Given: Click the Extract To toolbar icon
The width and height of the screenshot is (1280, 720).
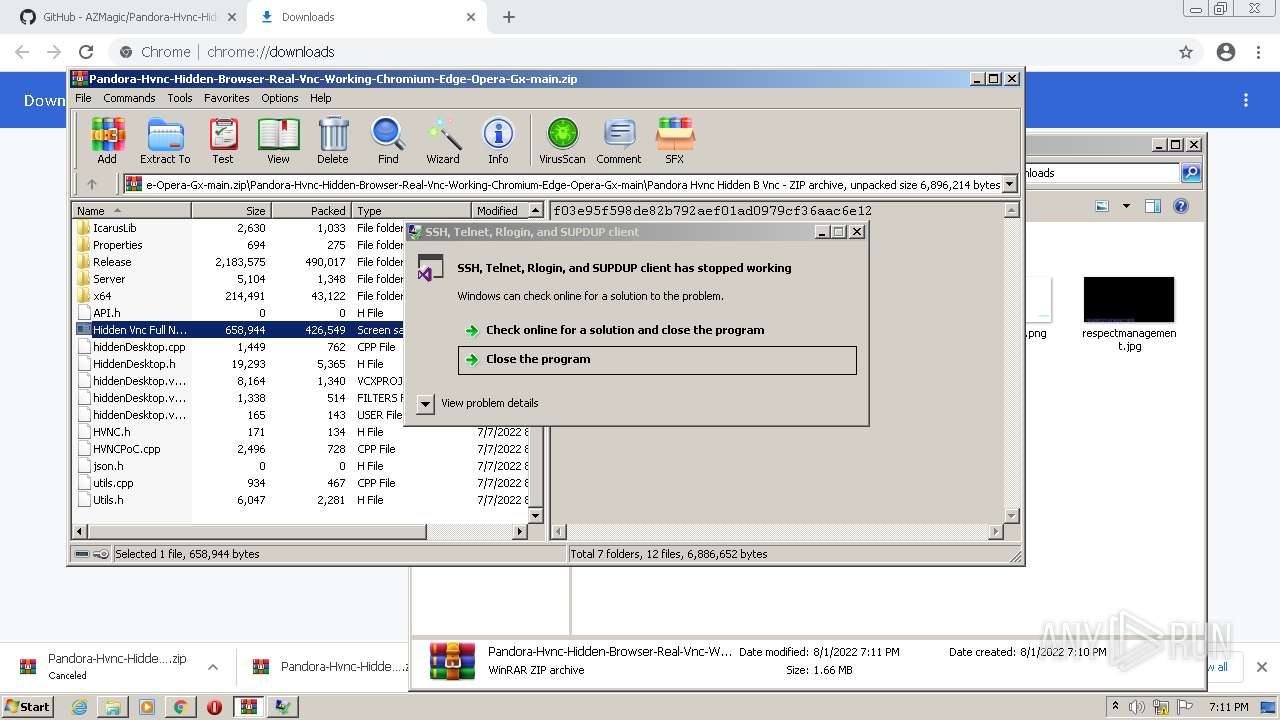Looking at the screenshot, I should coord(165,140).
